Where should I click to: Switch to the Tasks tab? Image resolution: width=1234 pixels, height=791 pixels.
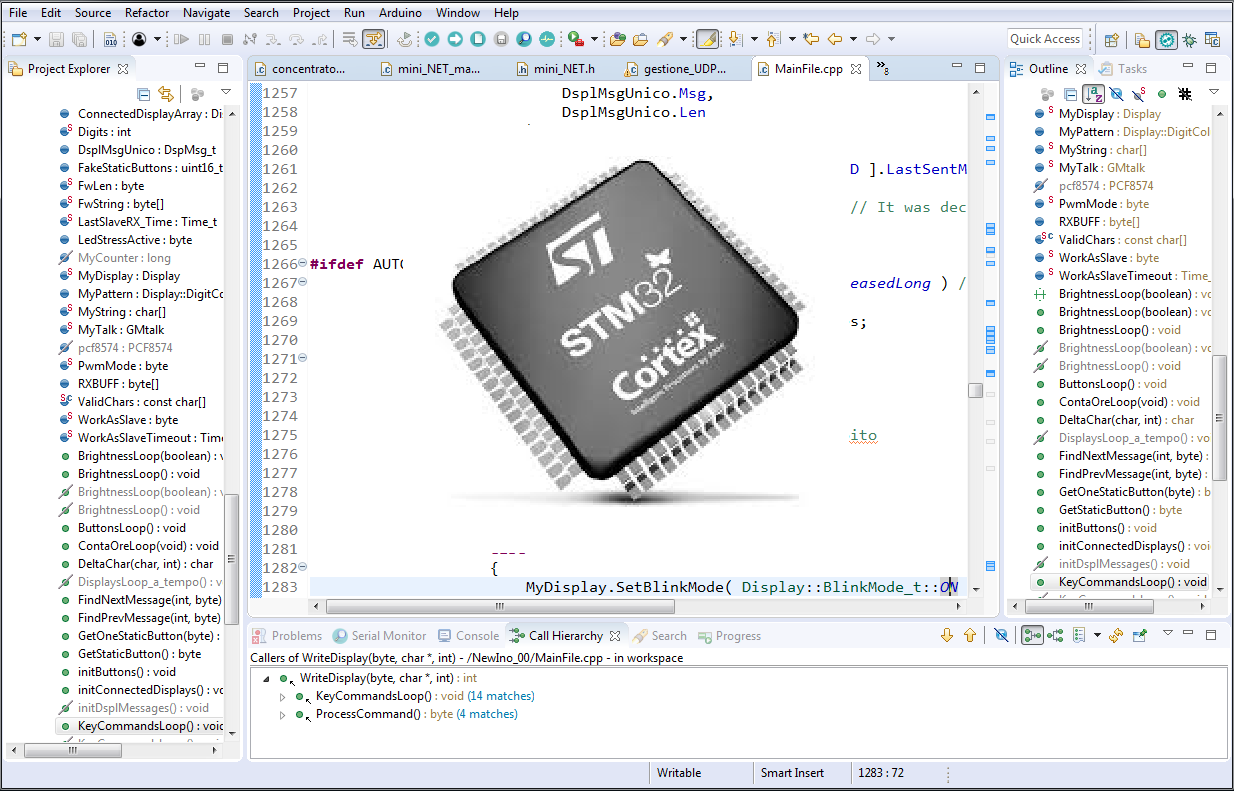point(1122,69)
